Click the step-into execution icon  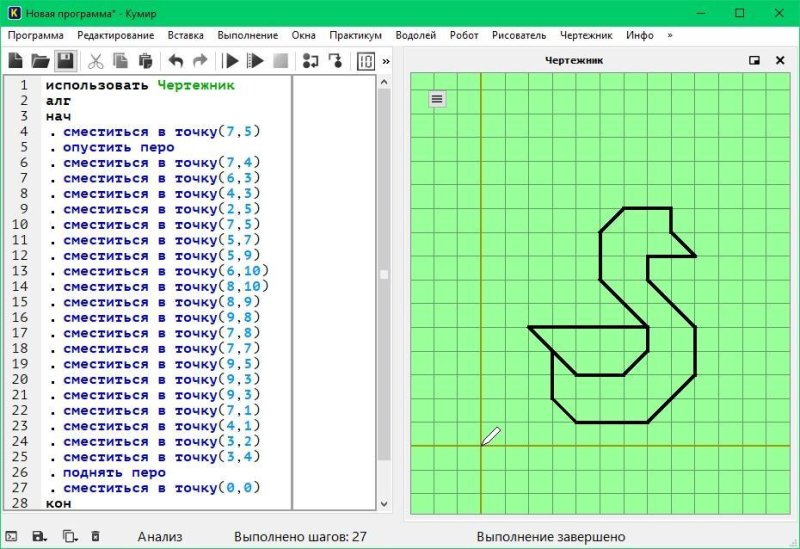click(310, 61)
